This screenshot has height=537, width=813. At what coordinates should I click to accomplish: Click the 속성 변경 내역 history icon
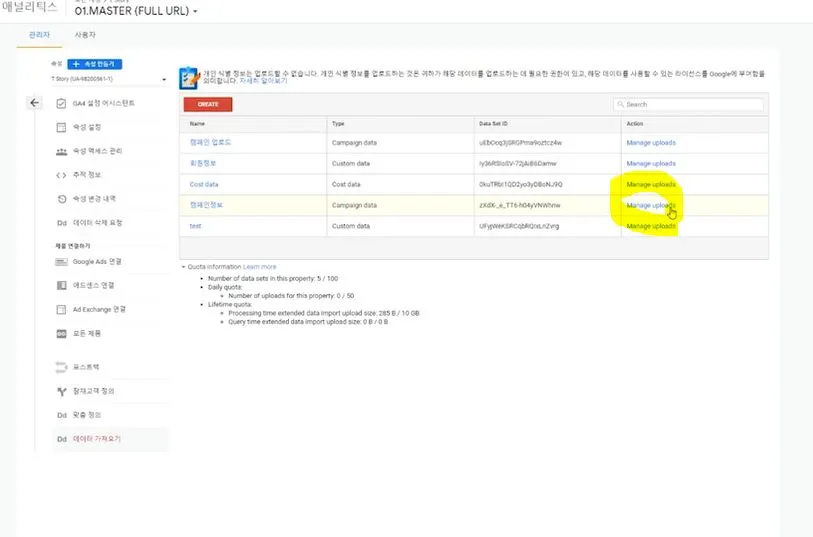(x=61, y=199)
